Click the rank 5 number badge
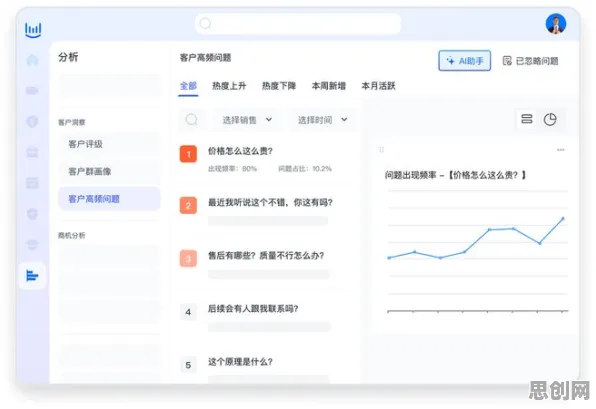This screenshot has height=409, width=596. click(x=188, y=365)
